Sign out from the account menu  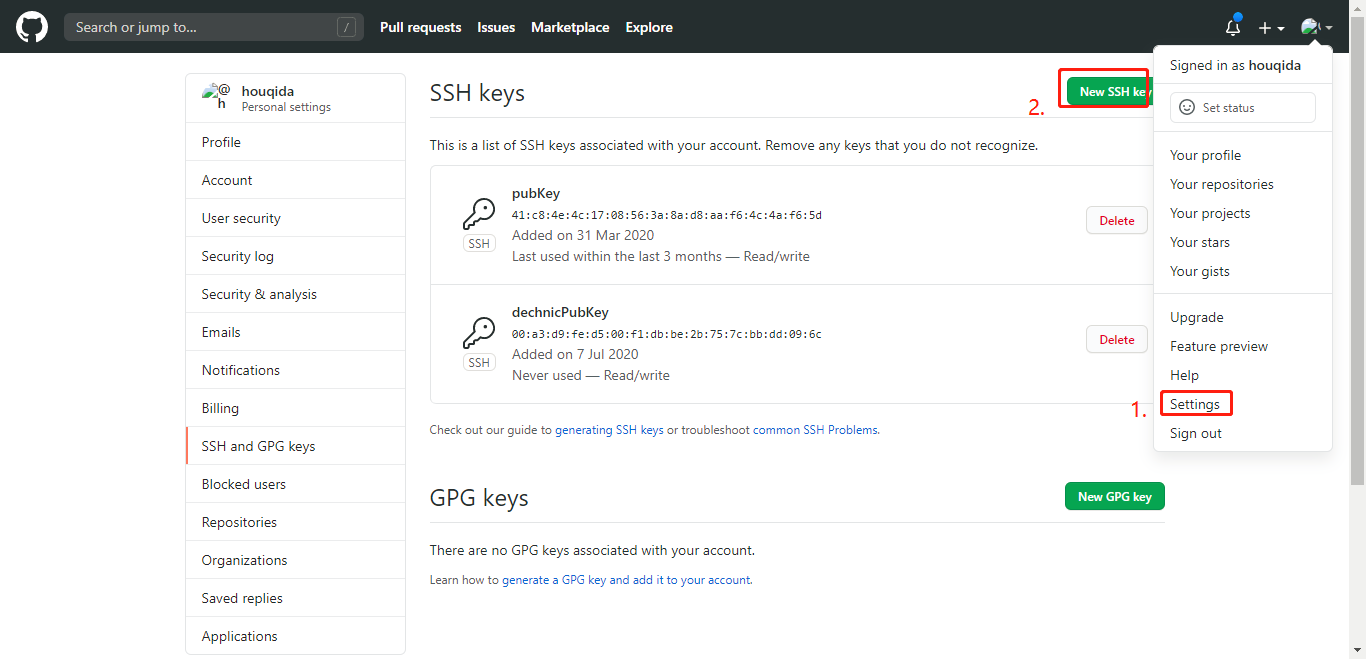(1195, 433)
